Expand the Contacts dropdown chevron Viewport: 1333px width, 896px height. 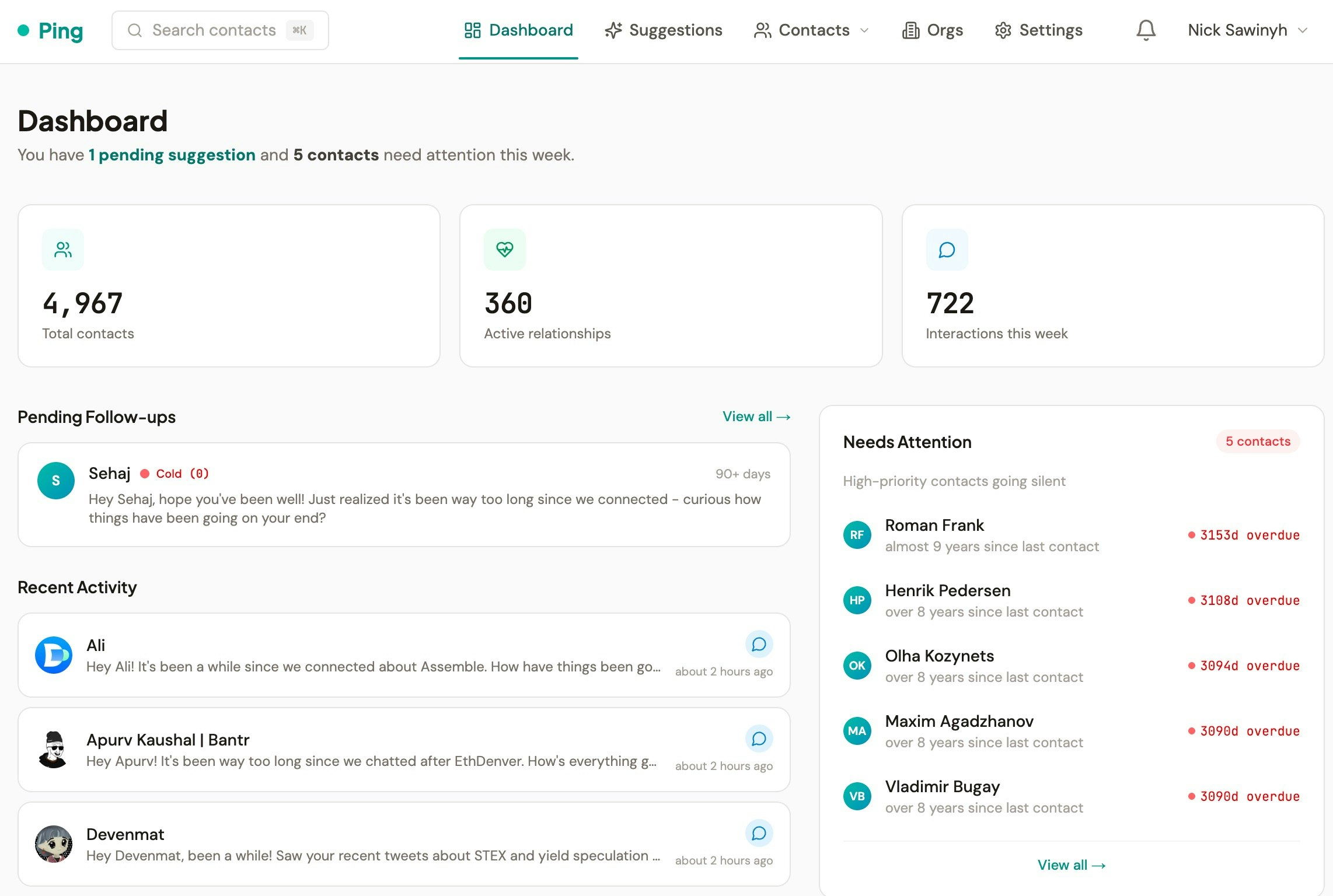(864, 31)
